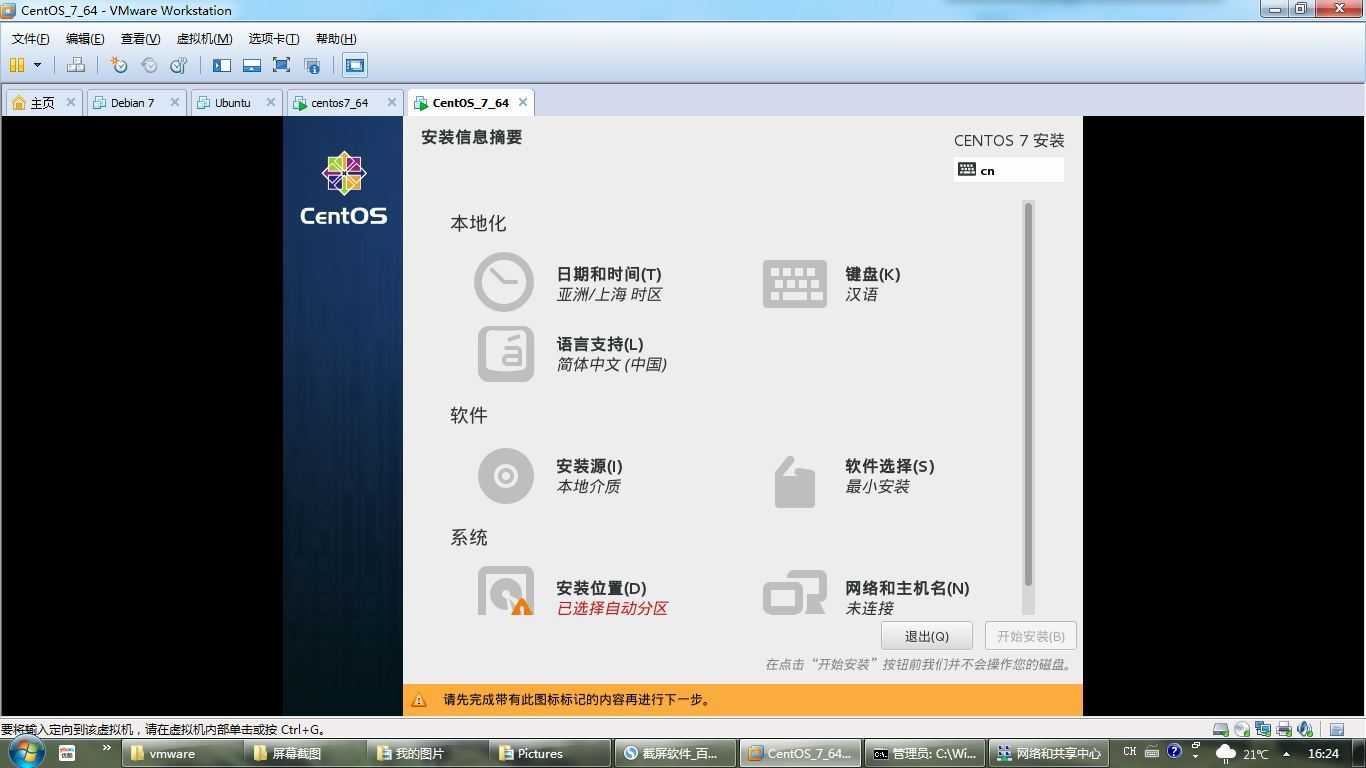1366x768 pixels.
Task: Open the snapshot manager
Action: [179, 65]
